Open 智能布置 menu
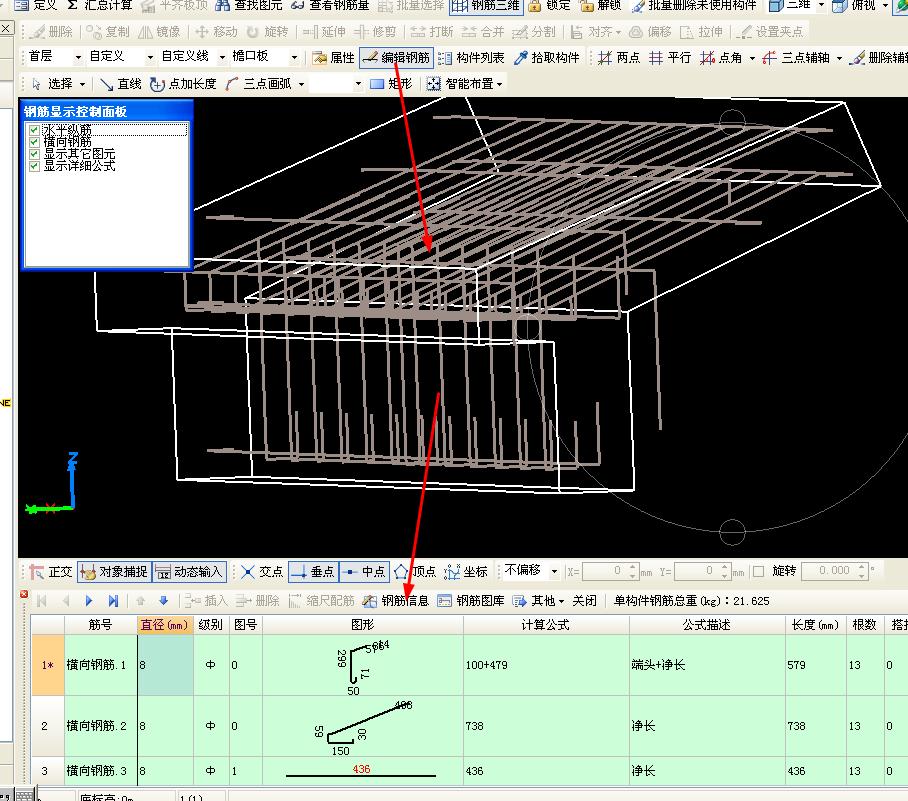This screenshot has width=908, height=801. [464, 84]
